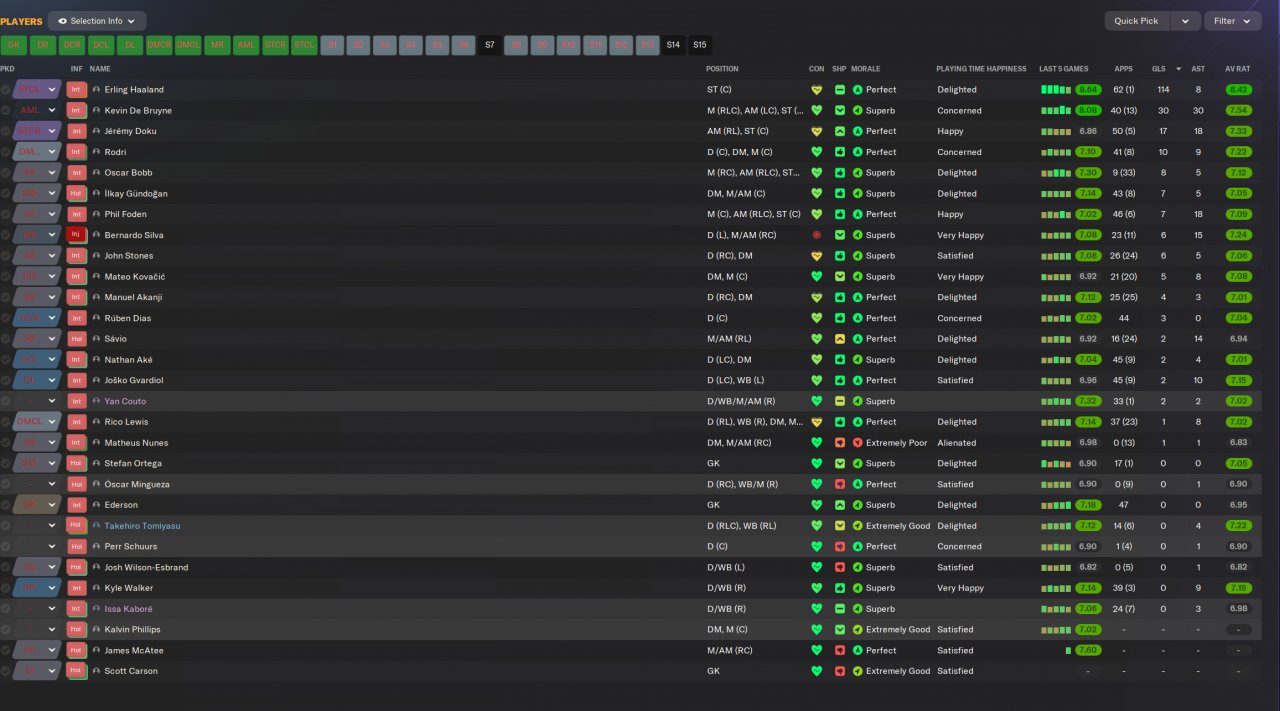Select the DMCR position slot
Viewport: 1280px width, 711px height.
pyautogui.click(x=158, y=45)
